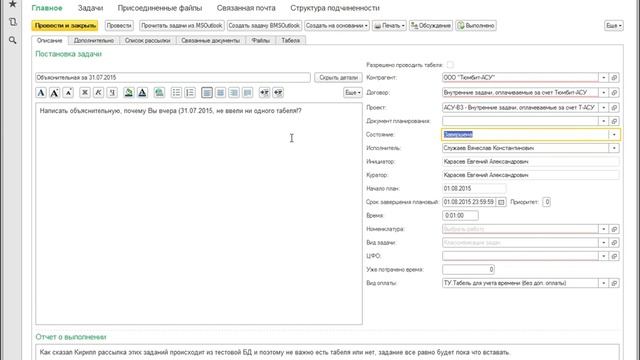This screenshot has height=360, width=640.
Task: Expand Вид оплаты dropdown list
Action: click(604, 283)
